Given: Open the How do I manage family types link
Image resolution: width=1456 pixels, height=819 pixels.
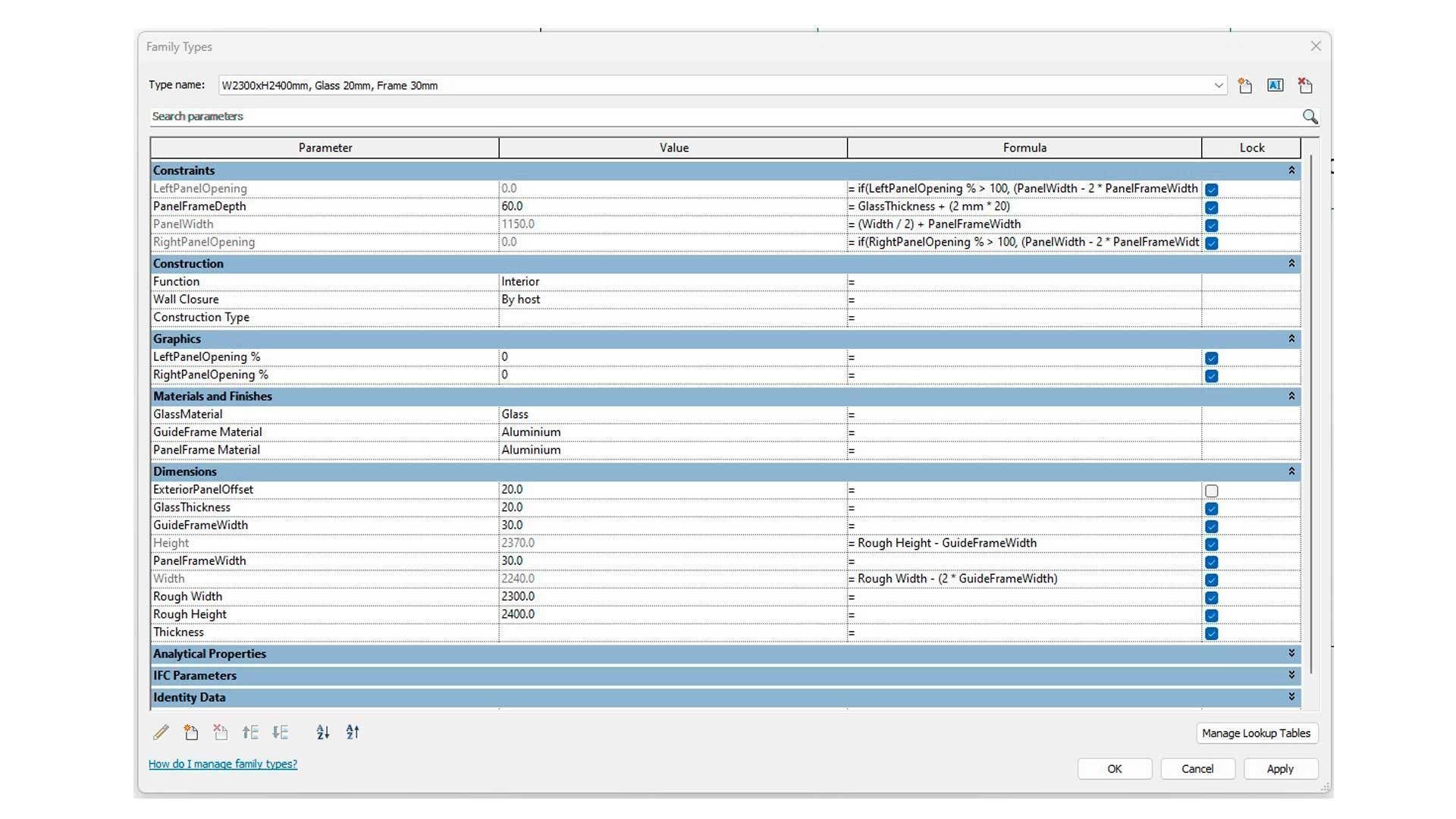Looking at the screenshot, I should point(223,764).
